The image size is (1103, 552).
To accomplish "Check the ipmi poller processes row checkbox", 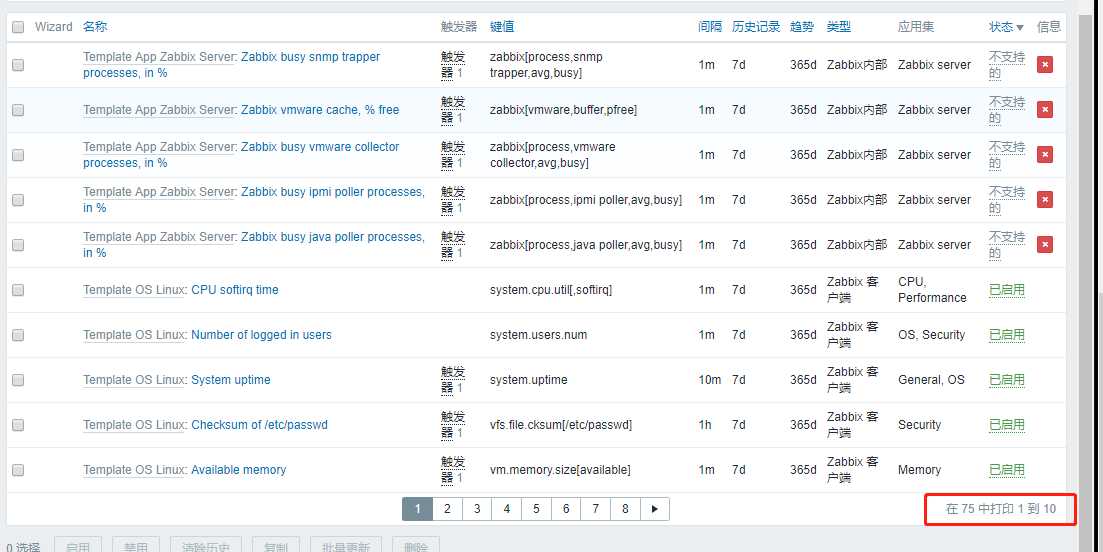I will point(18,200).
